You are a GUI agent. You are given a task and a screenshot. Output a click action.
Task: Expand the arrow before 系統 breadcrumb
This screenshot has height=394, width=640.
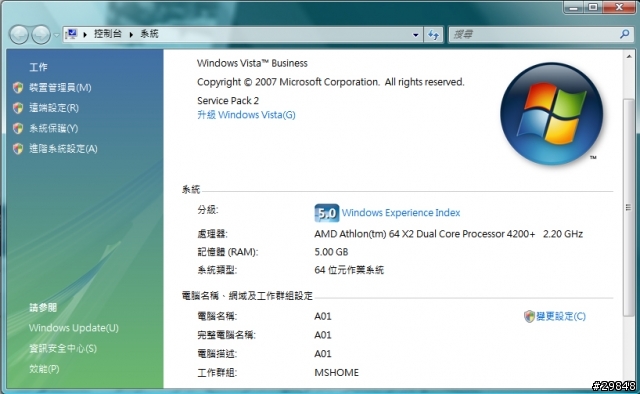[x=131, y=34]
